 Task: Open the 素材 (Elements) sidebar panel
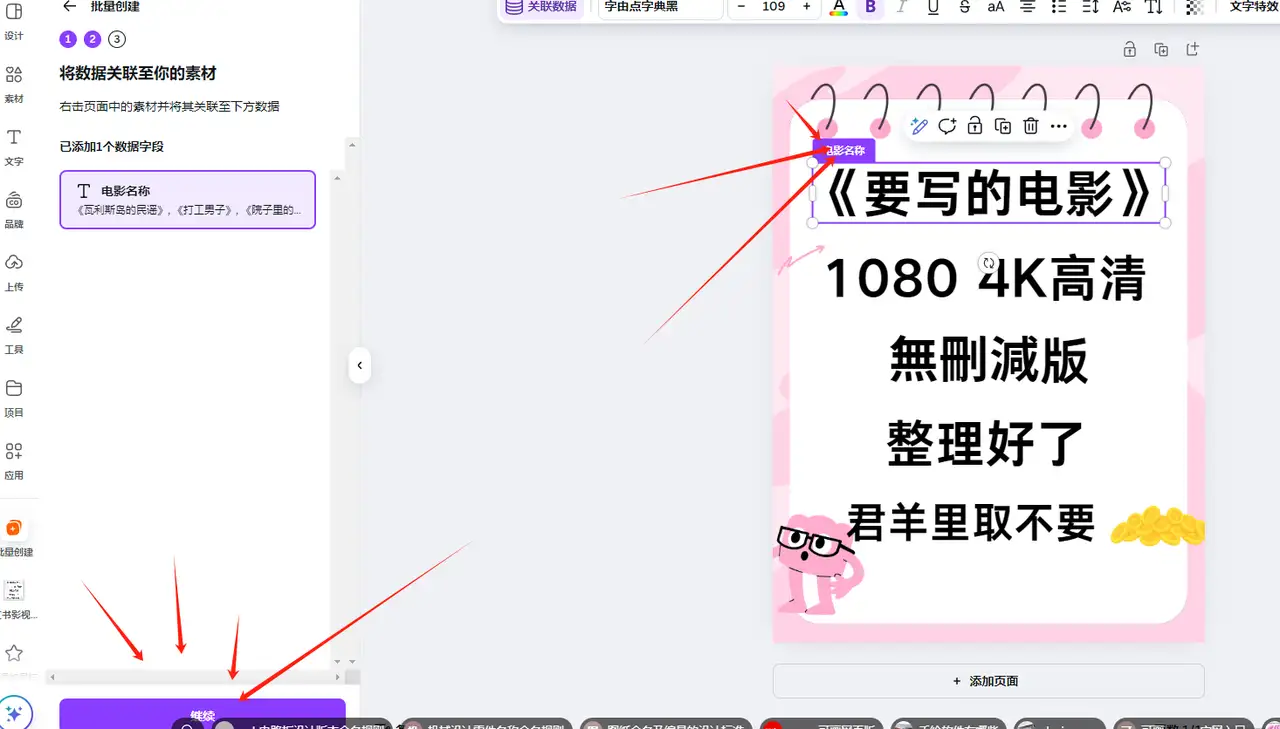(14, 84)
